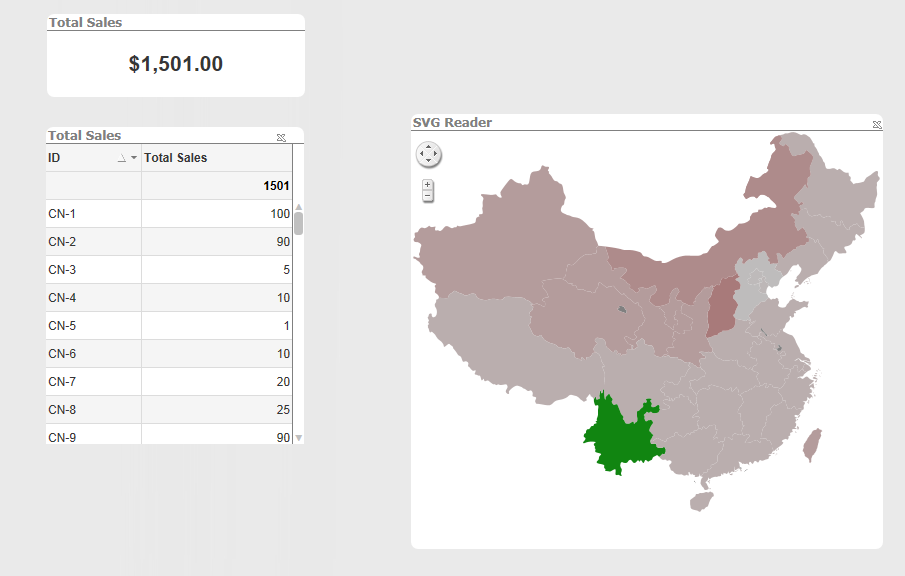
Task: Click the table scrollbar thumb
Action: click(x=298, y=222)
